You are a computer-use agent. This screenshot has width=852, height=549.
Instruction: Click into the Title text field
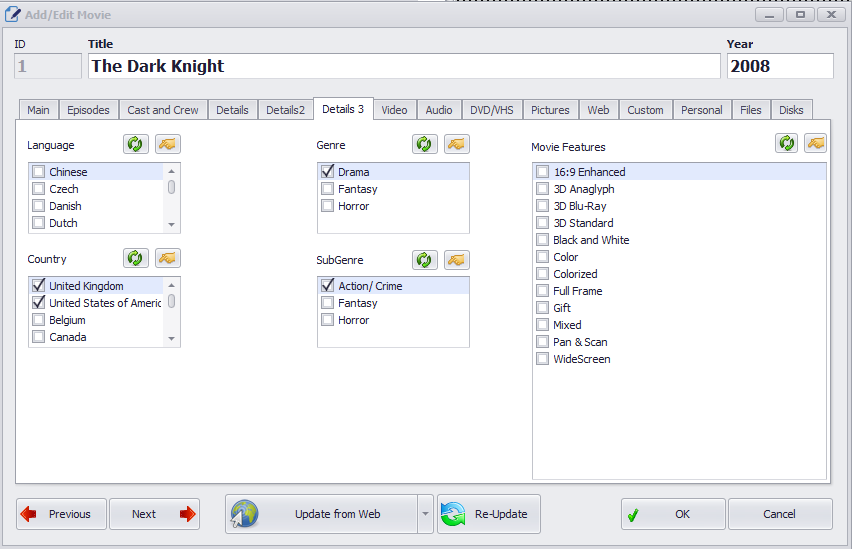tap(403, 66)
